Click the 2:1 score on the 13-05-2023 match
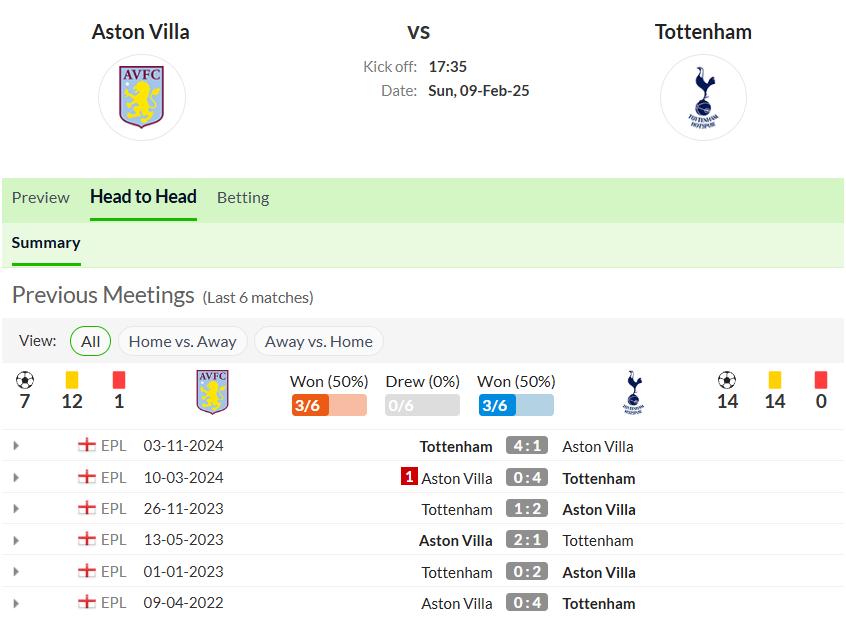Screen dimensions: 846x635 (527, 540)
